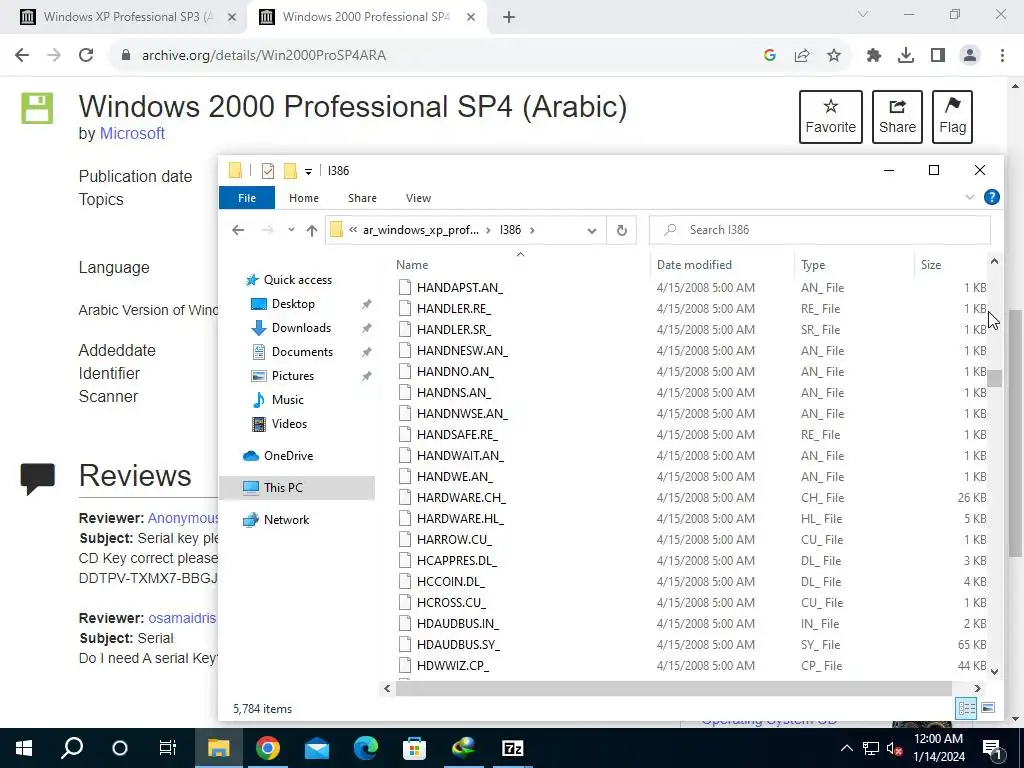Open the Windows Start menu

coord(24,748)
